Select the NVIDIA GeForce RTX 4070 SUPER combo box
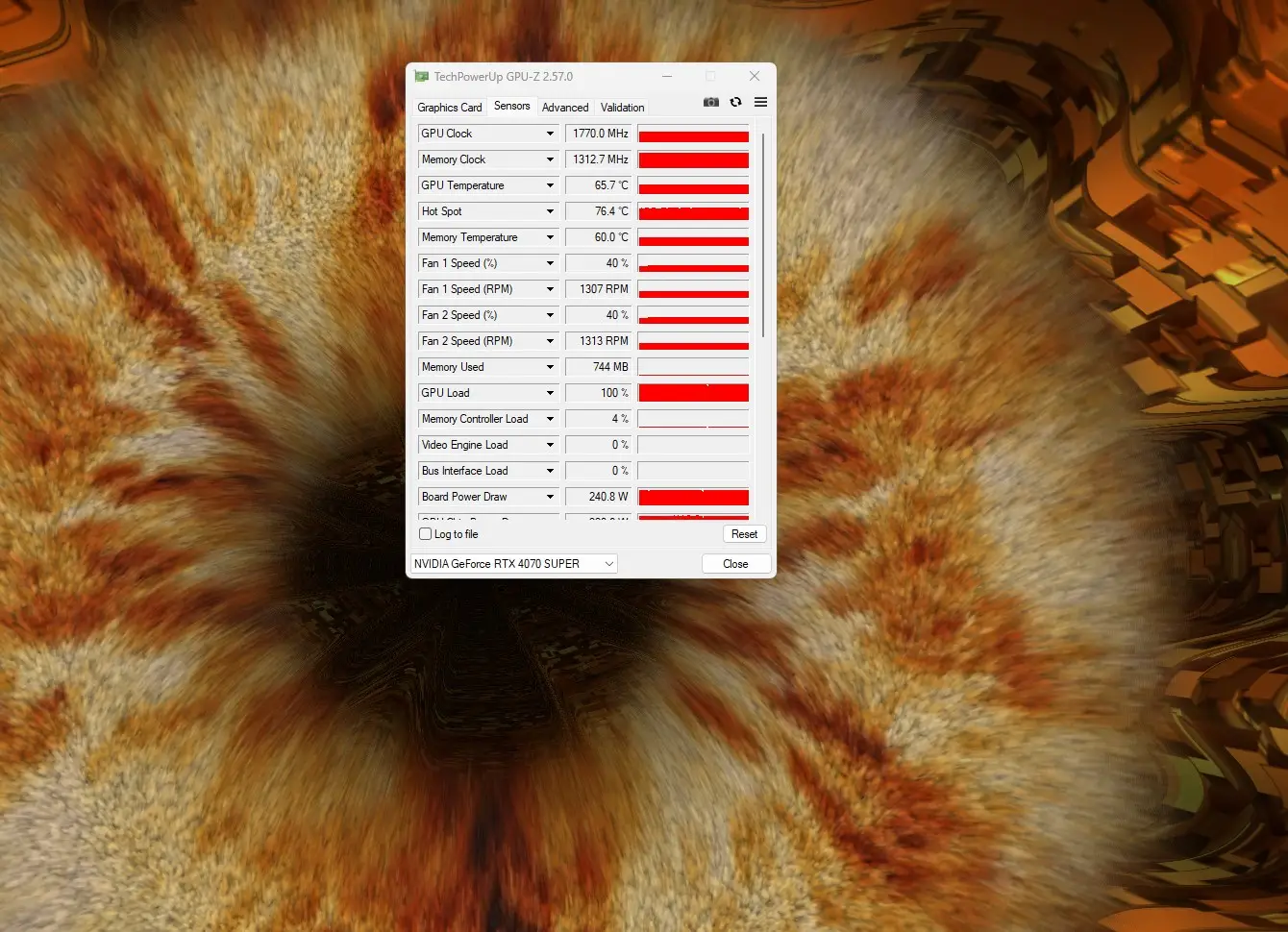The height and width of the screenshot is (932, 1288). pos(514,564)
